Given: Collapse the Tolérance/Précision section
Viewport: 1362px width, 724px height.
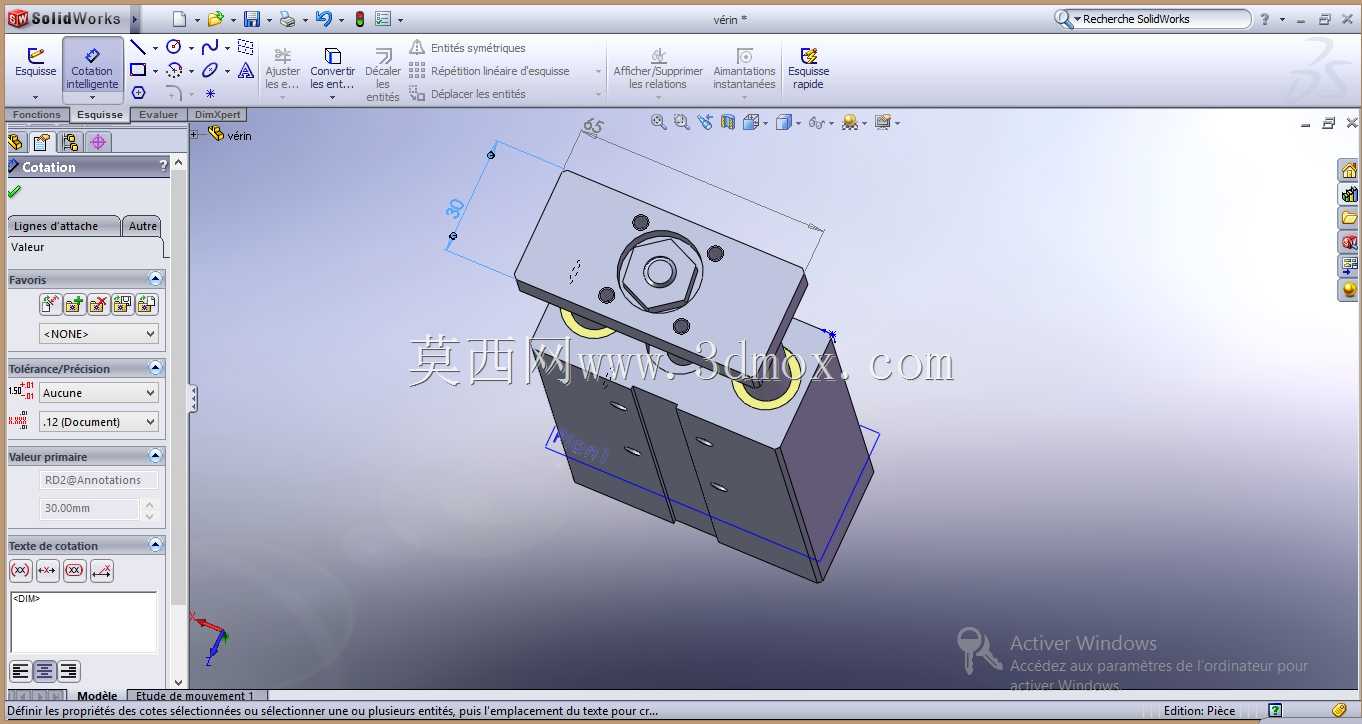Looking at the screenshot, I should click(155, 368).
